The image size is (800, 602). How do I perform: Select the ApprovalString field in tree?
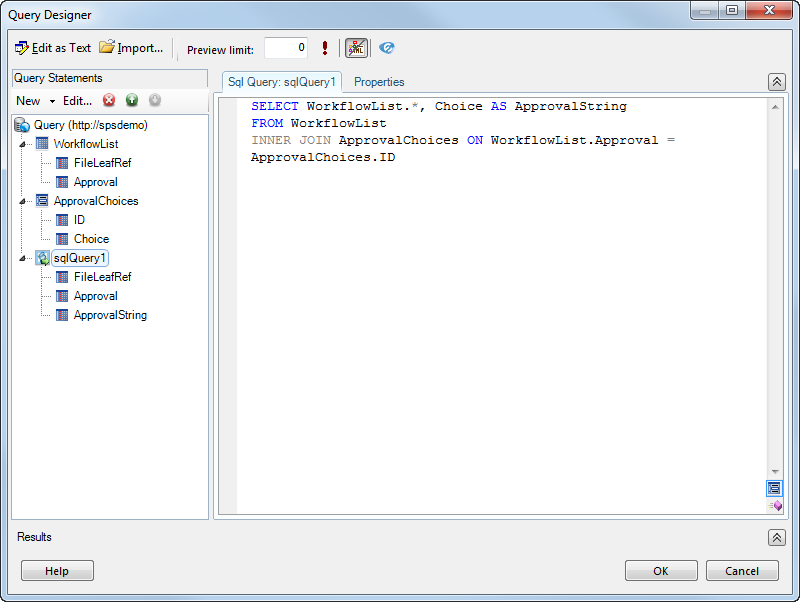tap(110, 315)
